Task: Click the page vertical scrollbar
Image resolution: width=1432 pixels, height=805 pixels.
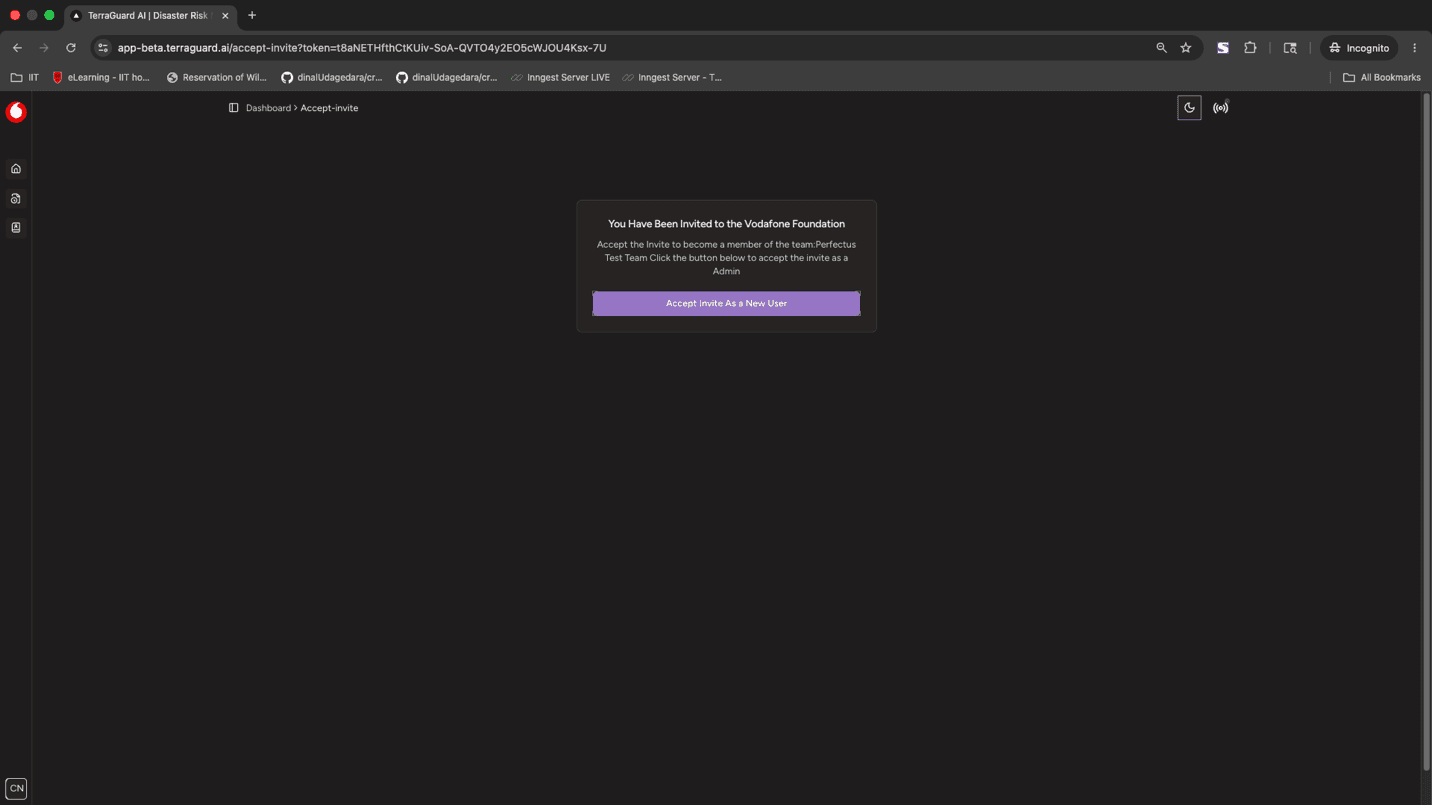Action: [1426, 432]
